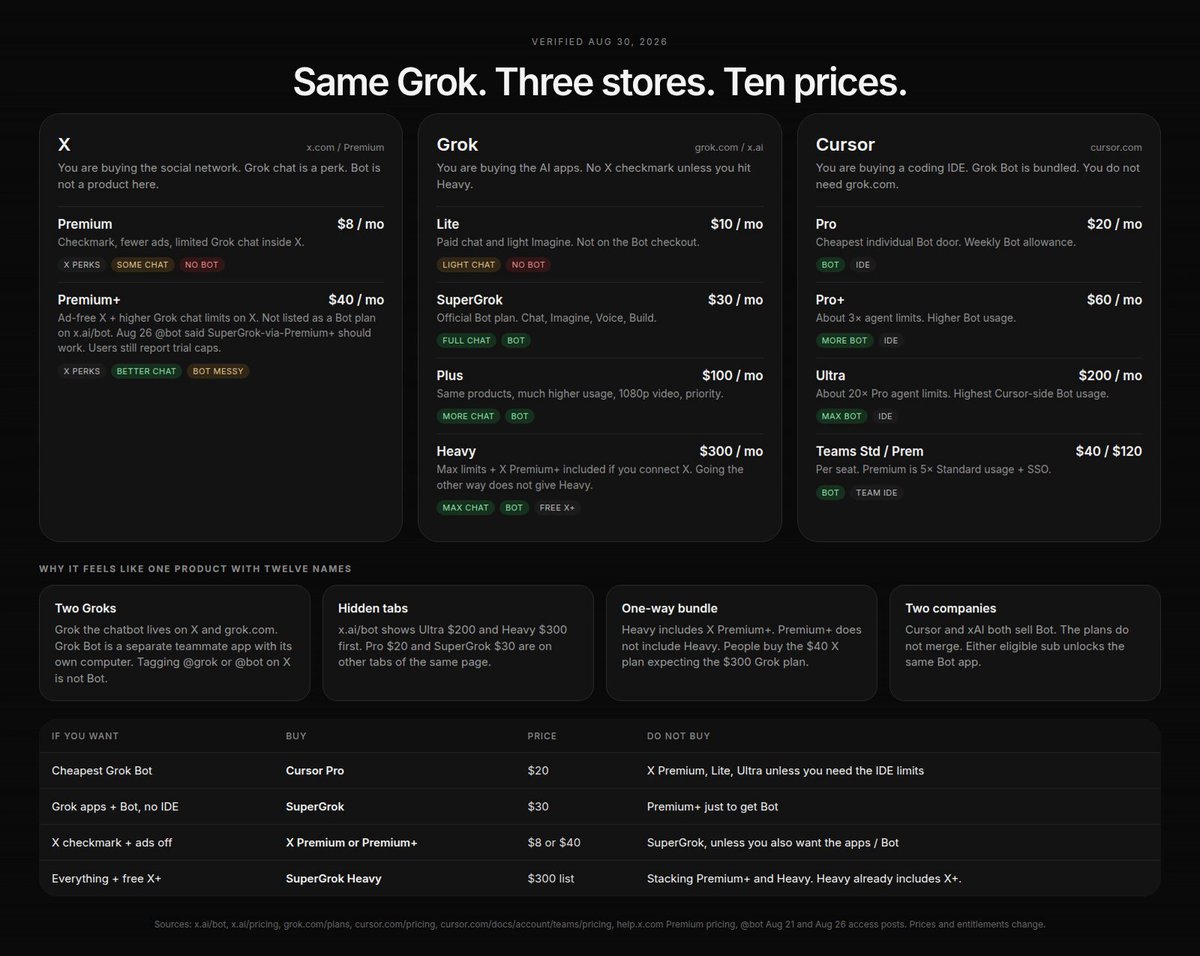Screen dimensions: 1200x956
Task: Click the "BETTER CHAT" tag under Premium+
Action: coord(146,371)
